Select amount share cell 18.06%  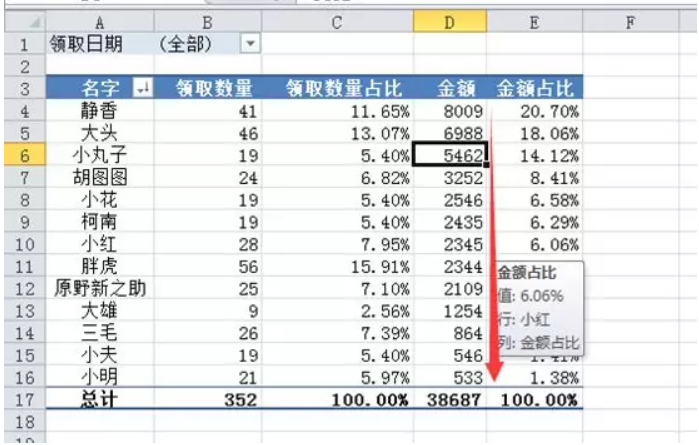[535, 133]
